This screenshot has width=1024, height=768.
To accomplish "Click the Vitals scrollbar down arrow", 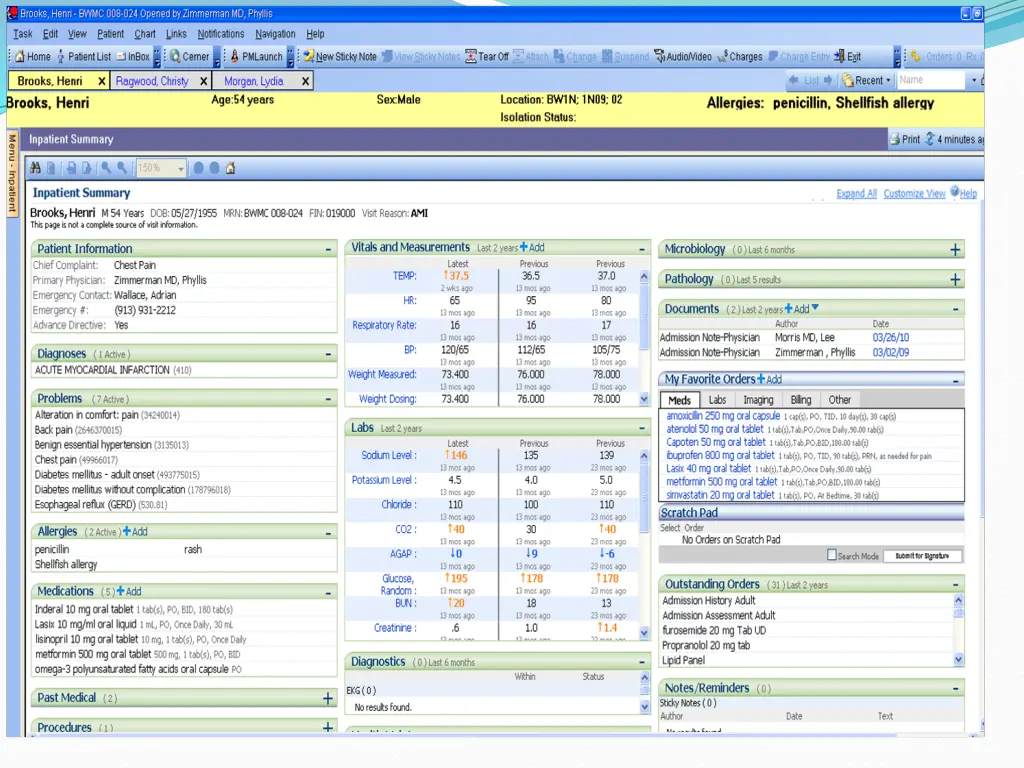I will pyautogui.click(x=644, y=398).
